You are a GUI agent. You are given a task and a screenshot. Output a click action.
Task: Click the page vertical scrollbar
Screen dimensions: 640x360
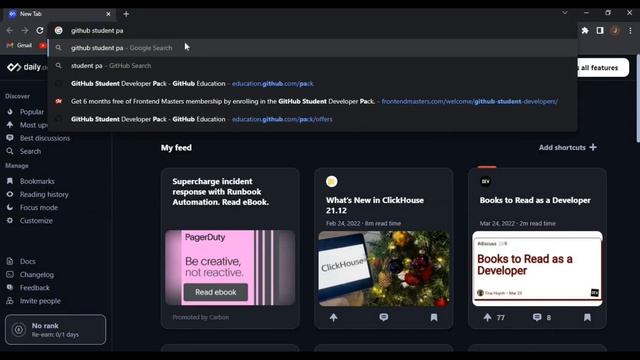click(x=637, y=98)
